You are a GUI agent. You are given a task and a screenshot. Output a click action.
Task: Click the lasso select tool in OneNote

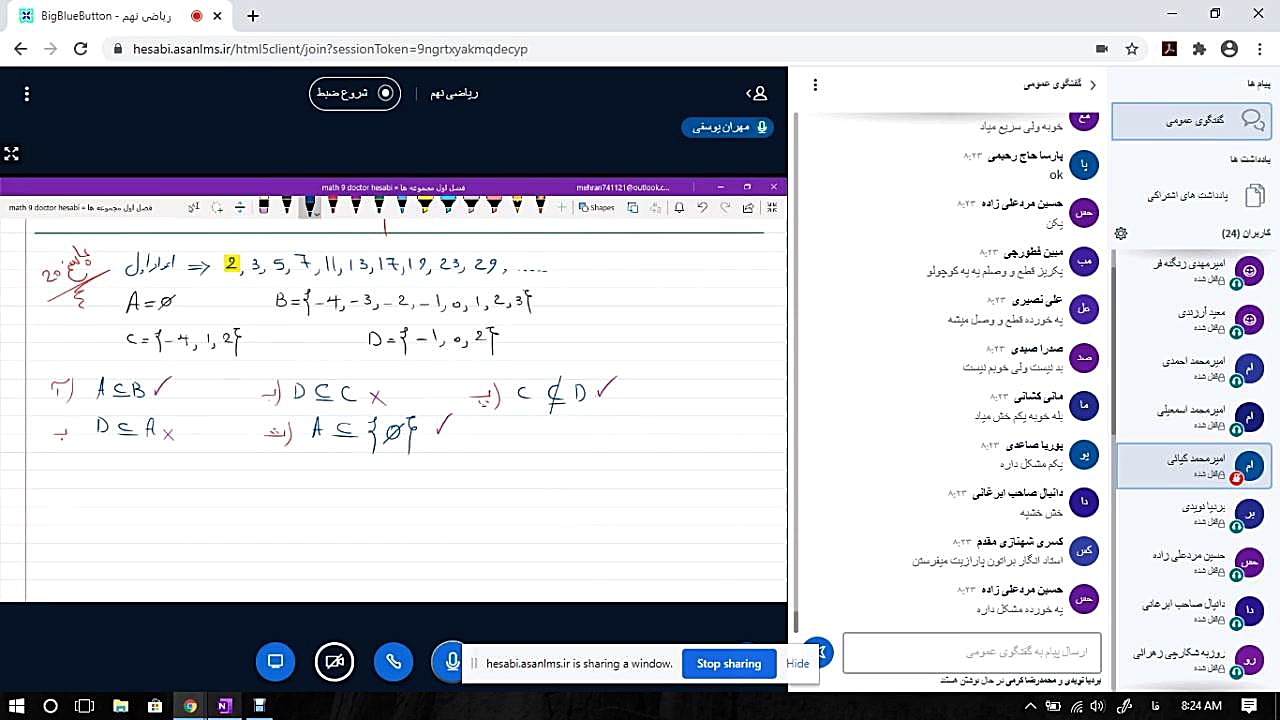pyautogui.click(x=218, y=207)
